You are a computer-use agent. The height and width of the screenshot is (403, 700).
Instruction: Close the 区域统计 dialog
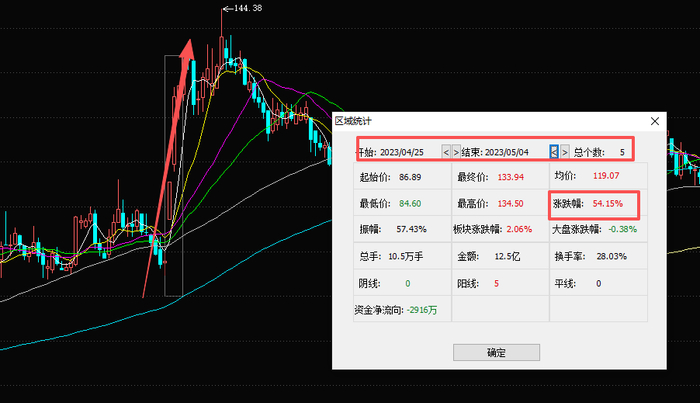[654, 121]
